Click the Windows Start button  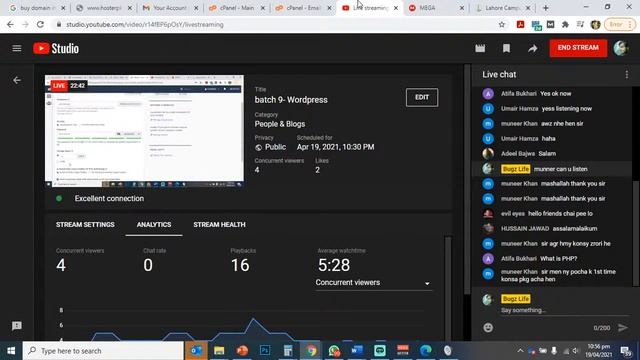[11, 351]
